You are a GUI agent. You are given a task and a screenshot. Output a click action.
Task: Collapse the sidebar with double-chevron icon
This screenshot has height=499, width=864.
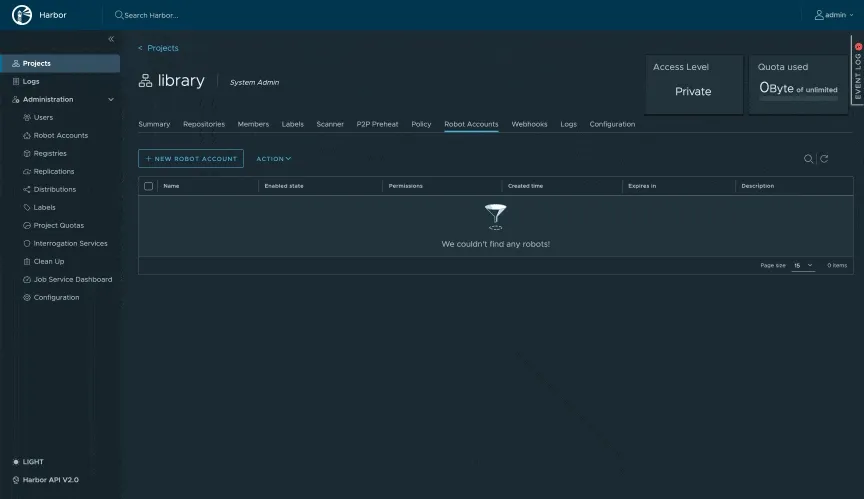tap(111, 38)
